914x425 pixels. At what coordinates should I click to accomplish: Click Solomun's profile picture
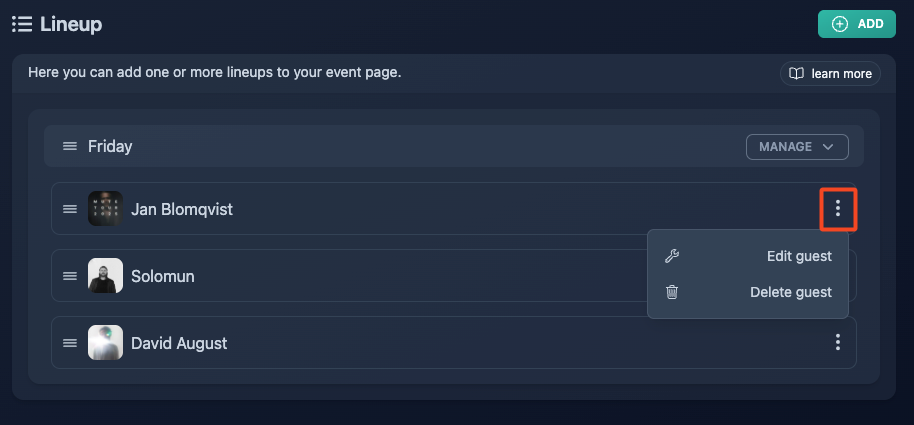click(106, 276)
